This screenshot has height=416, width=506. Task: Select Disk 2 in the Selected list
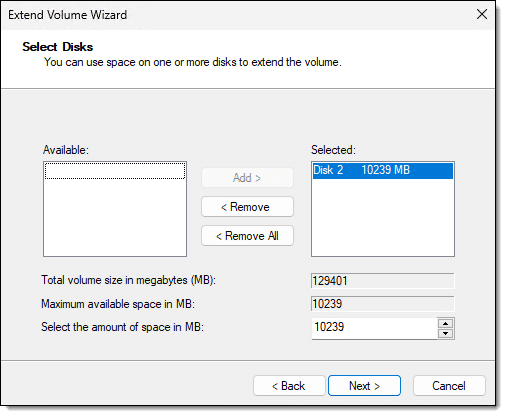(x=383, y=170)
